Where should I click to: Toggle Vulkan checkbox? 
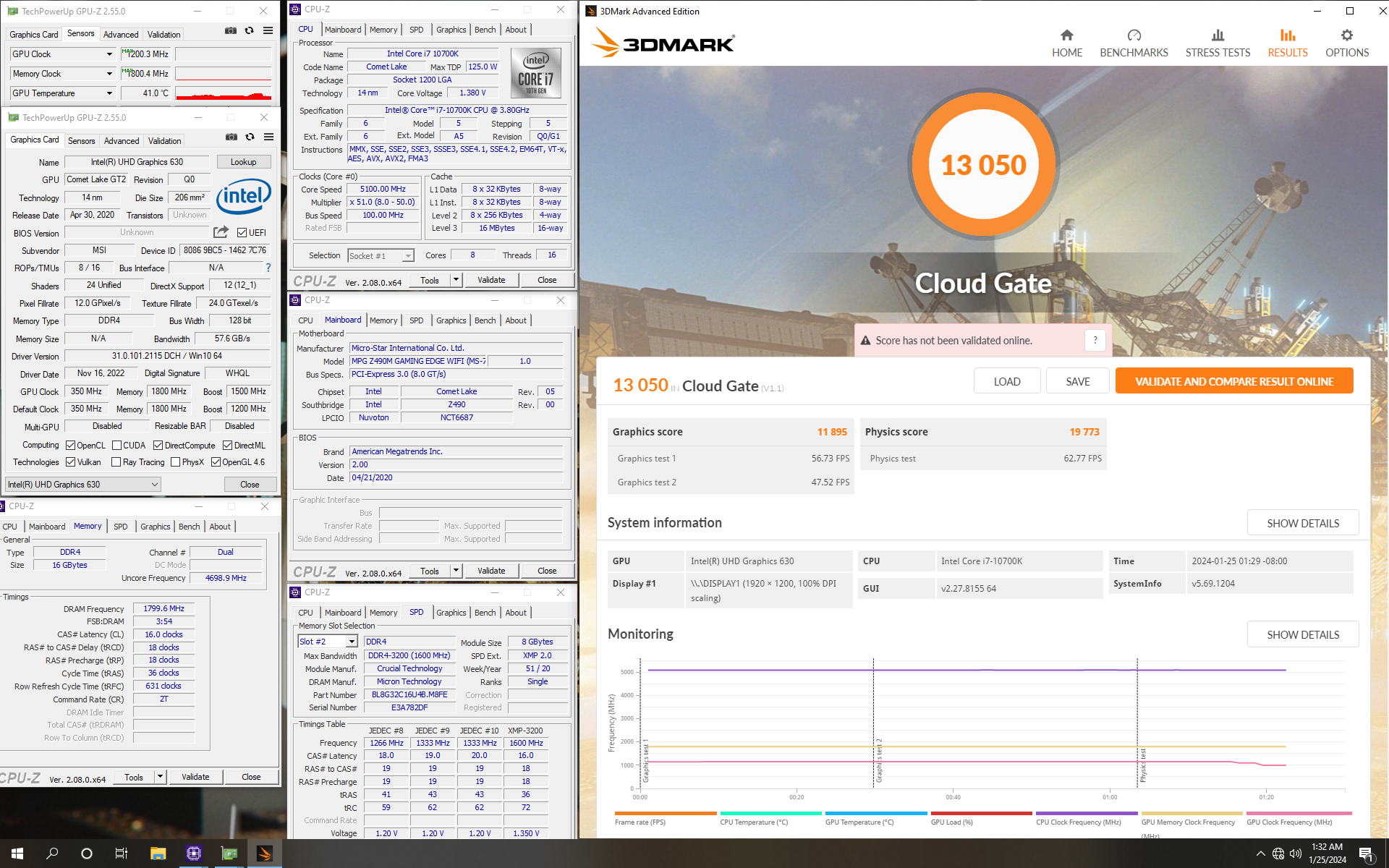[70, 462]
